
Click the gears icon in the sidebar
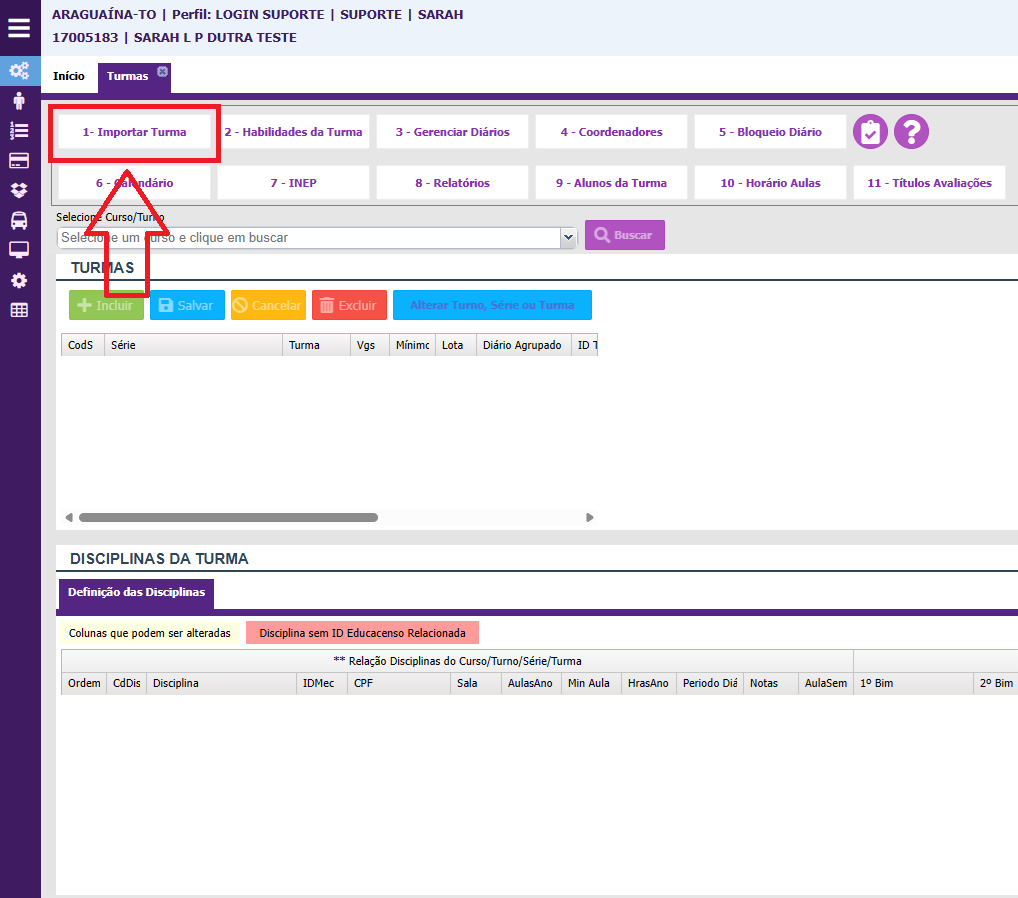tap(19, 71)
